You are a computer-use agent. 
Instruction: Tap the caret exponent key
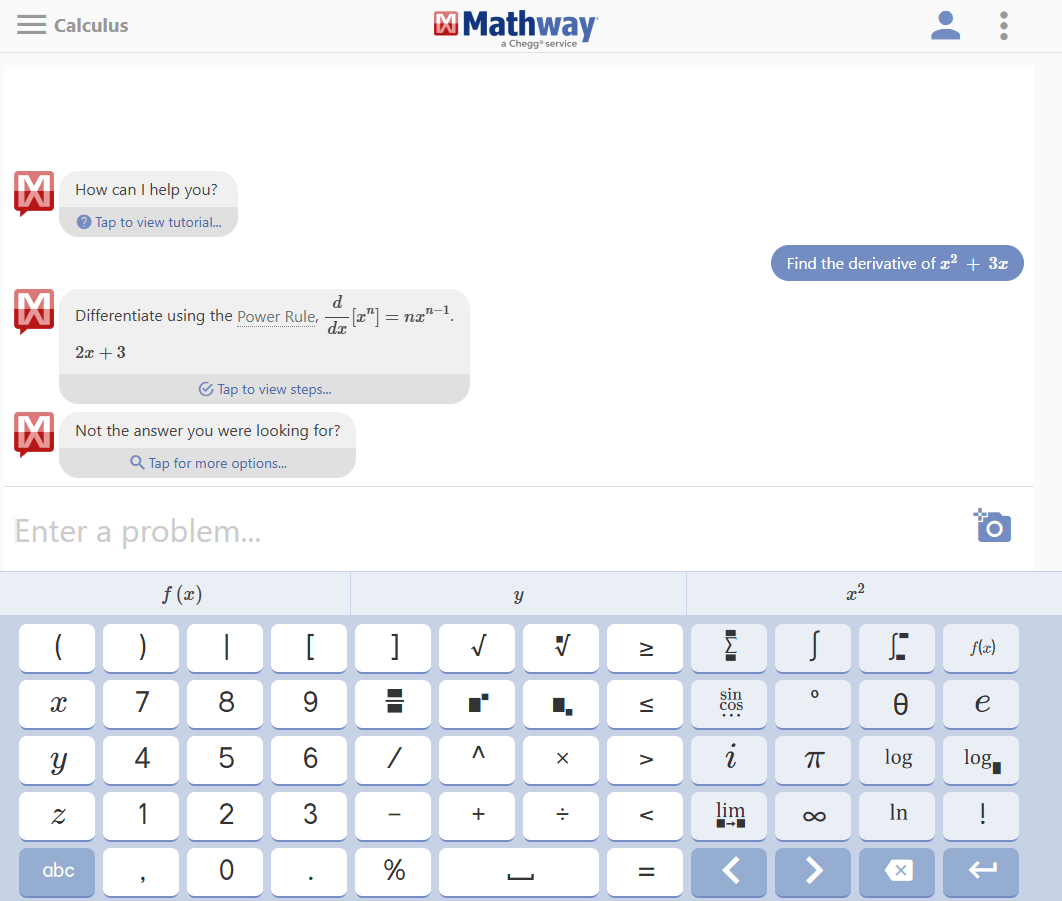tap(477, 759)
